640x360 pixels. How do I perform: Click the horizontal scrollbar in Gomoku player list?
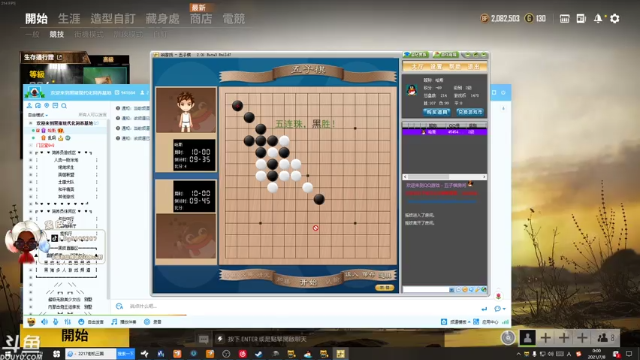444,177
